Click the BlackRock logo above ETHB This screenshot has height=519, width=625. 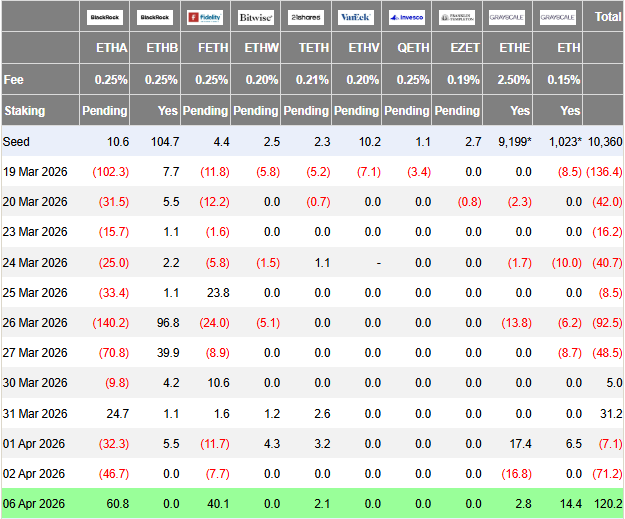[x=156, y=17]
